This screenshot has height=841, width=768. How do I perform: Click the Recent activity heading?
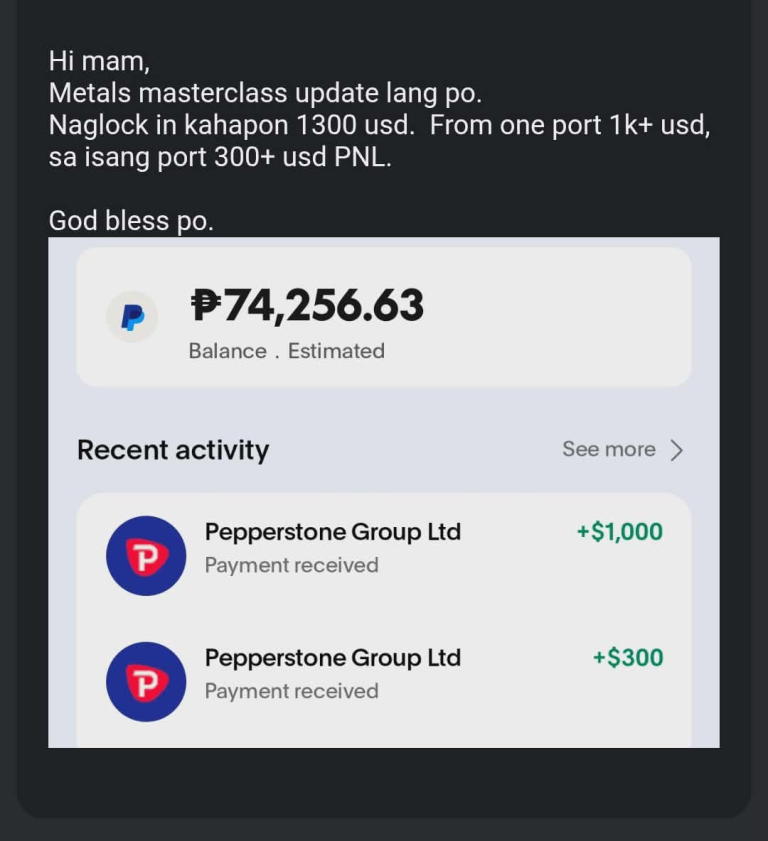(173, 450)
